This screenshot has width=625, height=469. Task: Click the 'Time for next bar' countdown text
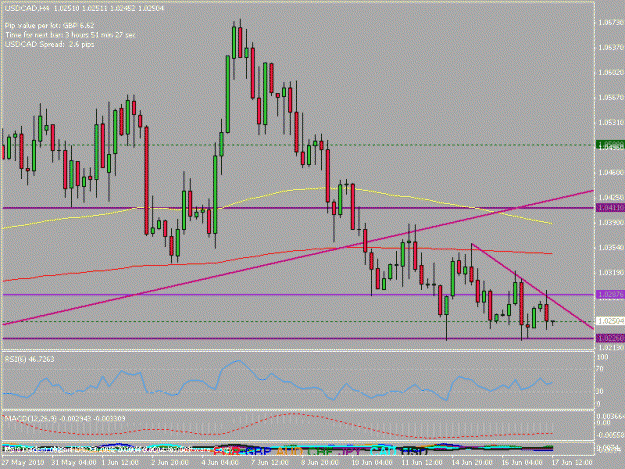[70, 35]
